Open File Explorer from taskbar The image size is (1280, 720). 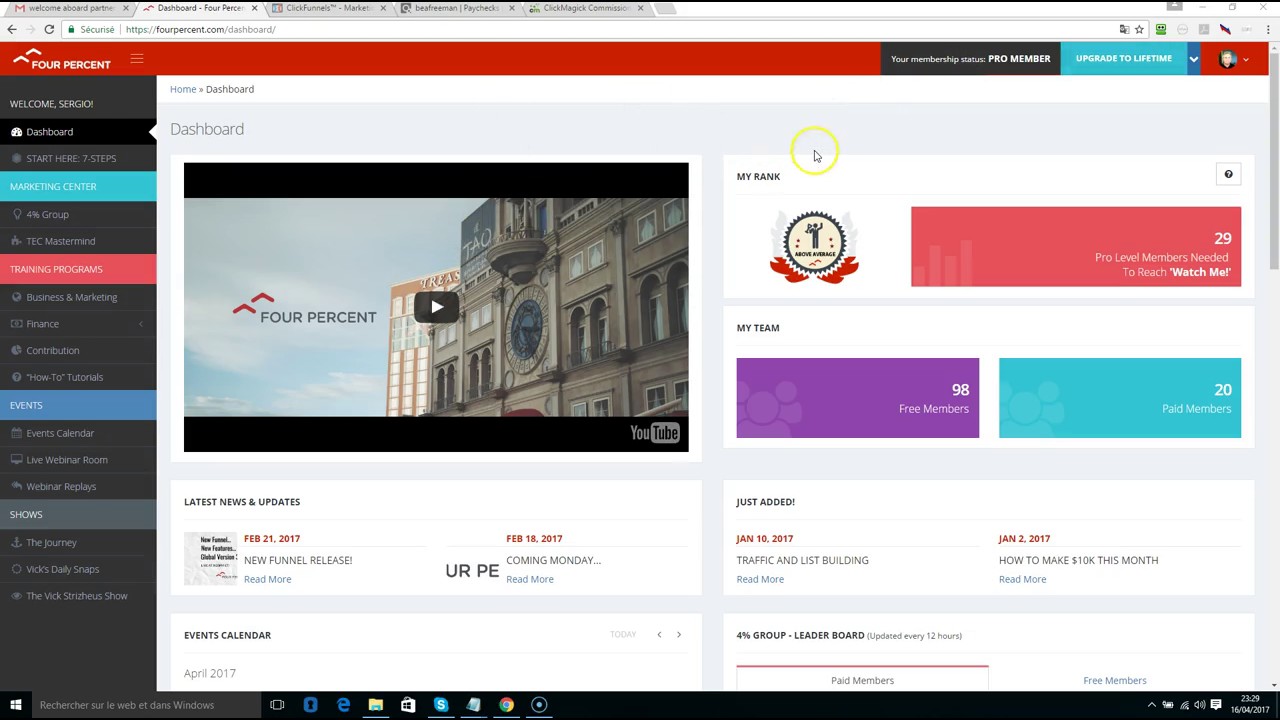[375, 705]
